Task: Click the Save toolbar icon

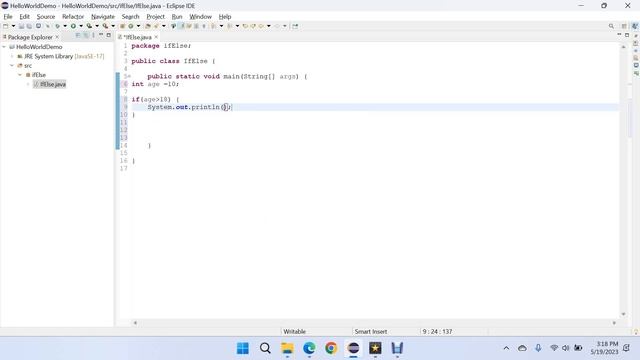Action: [21, 26]
